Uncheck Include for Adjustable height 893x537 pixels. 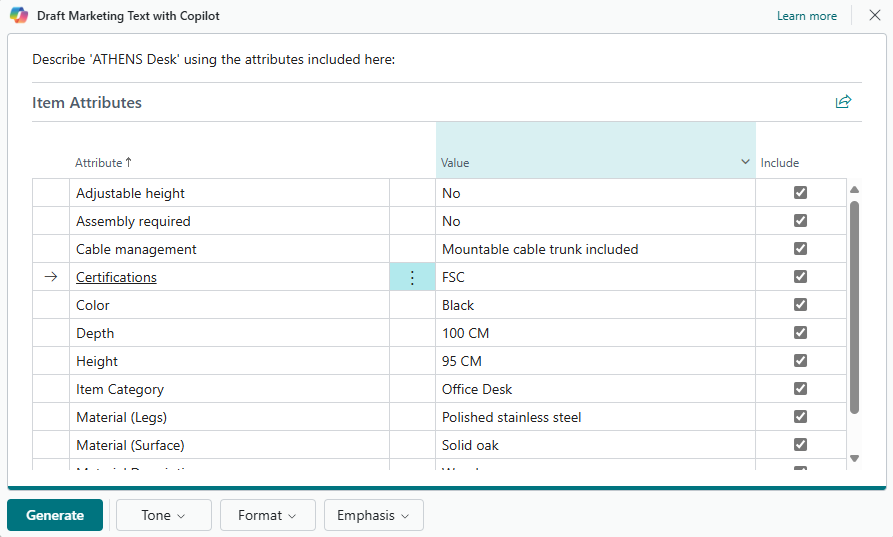point(800,193)
